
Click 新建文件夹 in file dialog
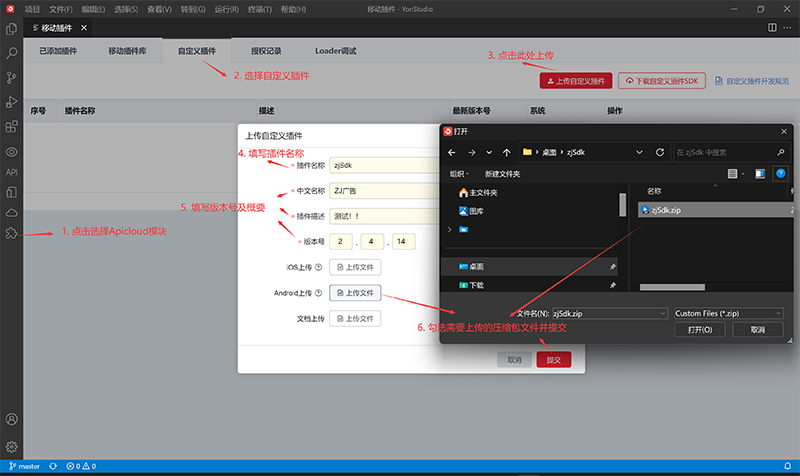(502, 174)
